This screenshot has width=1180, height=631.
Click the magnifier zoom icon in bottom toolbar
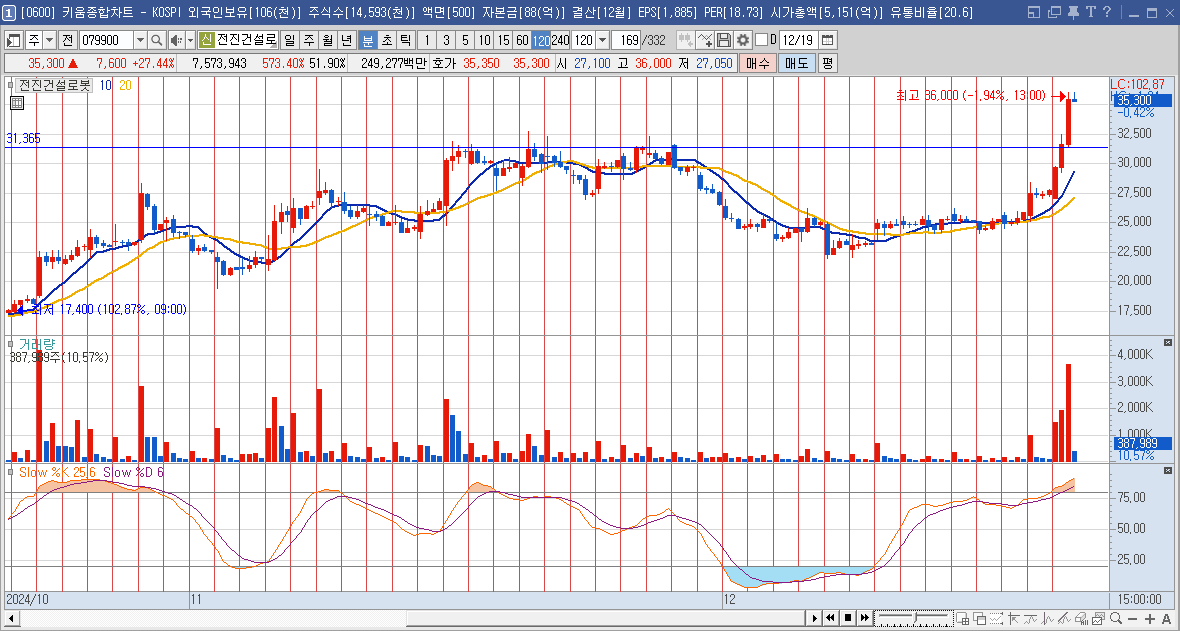1117,618
